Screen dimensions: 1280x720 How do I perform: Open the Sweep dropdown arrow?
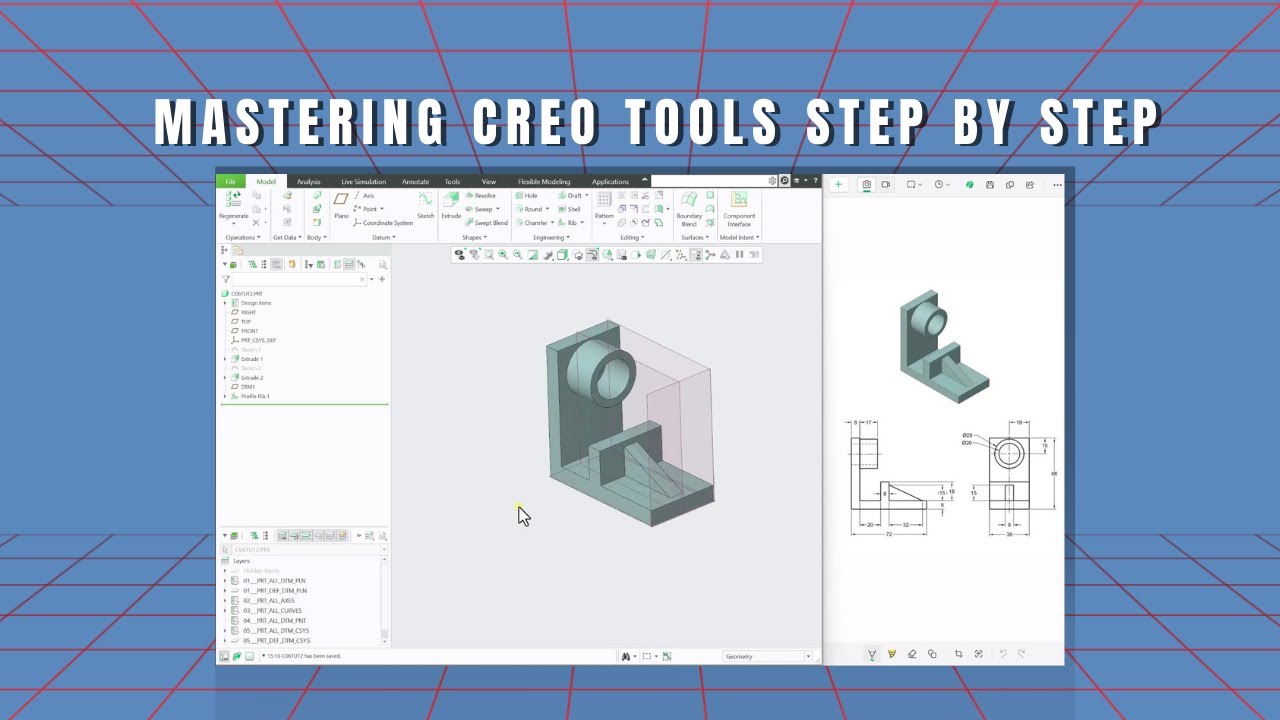click(x=498, y=210)
